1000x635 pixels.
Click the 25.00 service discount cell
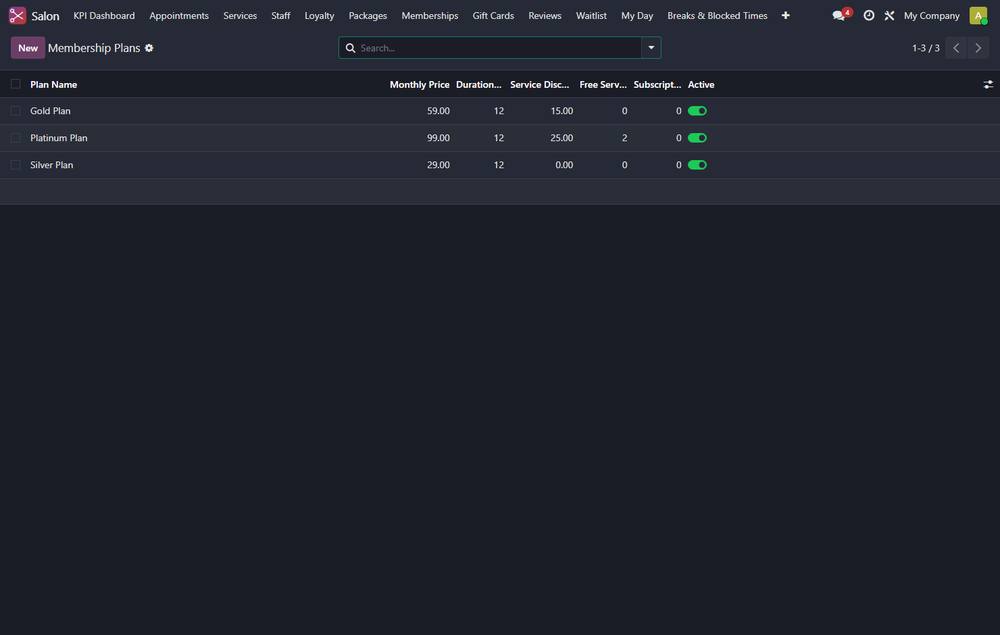561,138
